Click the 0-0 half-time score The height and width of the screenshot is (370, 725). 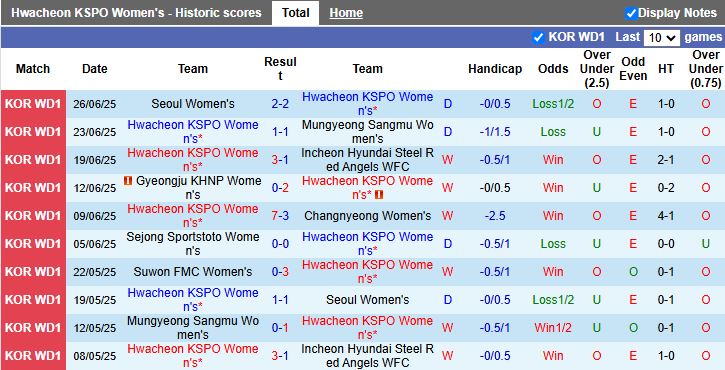click(x=666, y=244)
